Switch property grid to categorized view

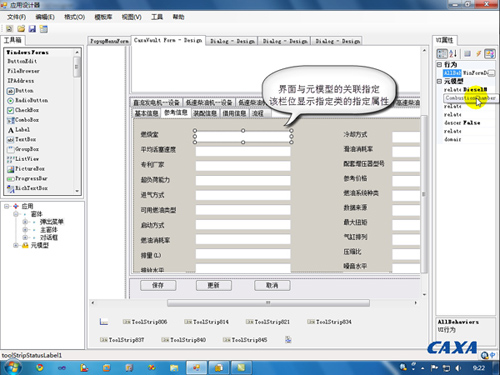point(442,54)
